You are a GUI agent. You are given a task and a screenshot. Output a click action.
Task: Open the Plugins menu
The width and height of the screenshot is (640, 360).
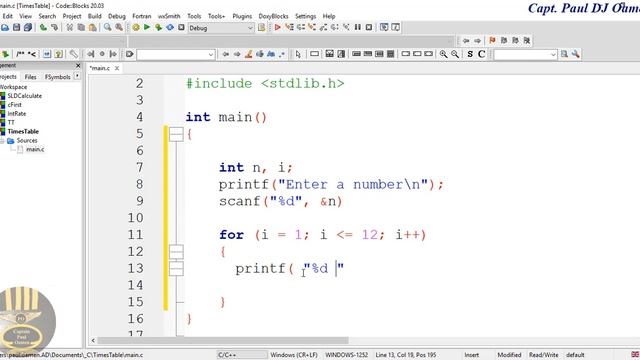click(242, 16)
